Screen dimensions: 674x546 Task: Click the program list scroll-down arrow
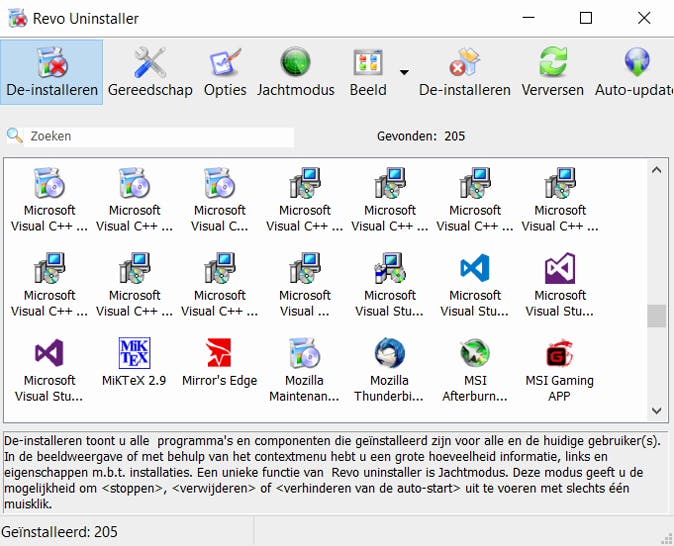pos(656,411)
